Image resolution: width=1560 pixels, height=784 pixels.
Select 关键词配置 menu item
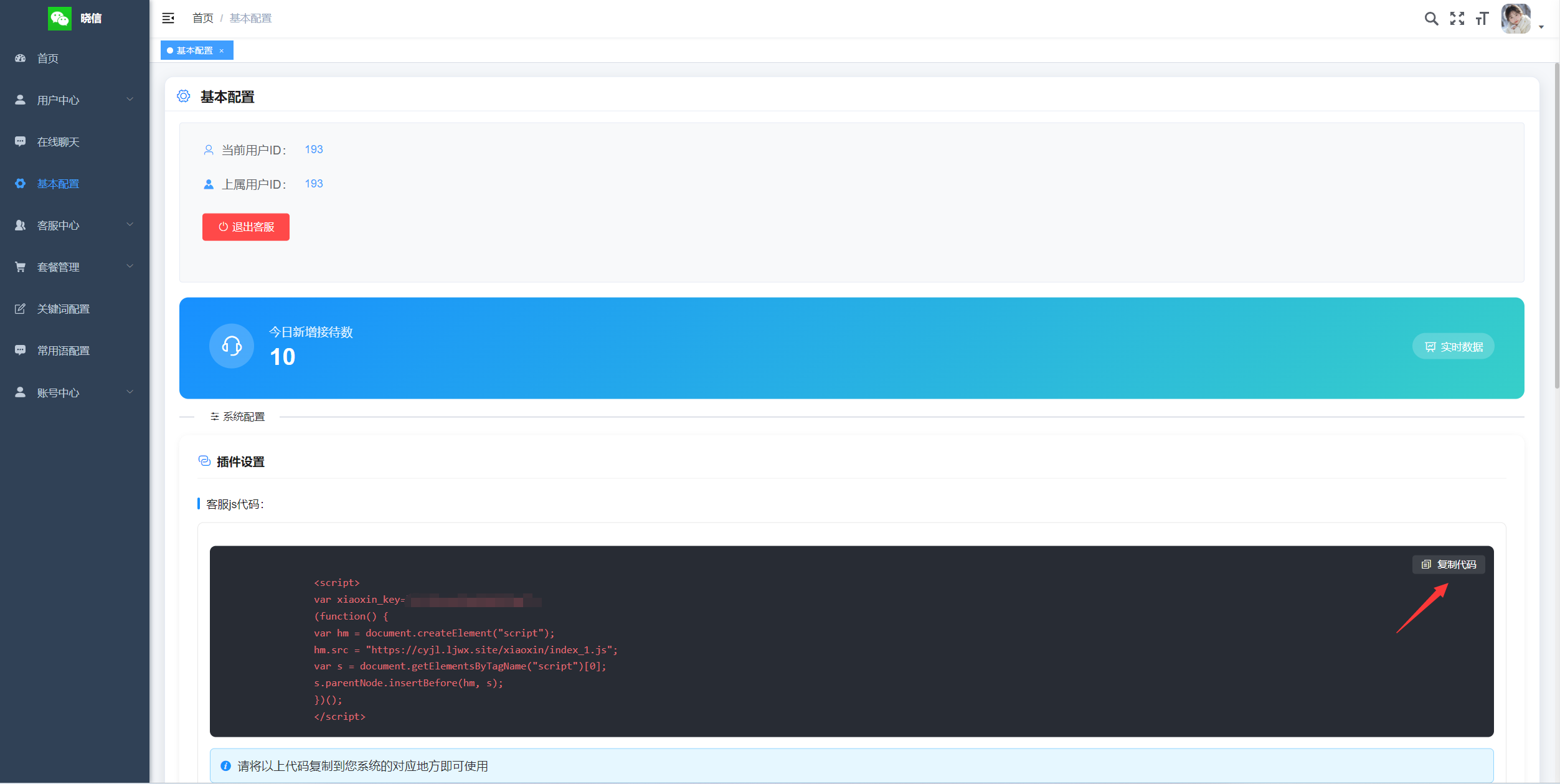point(75,309)
